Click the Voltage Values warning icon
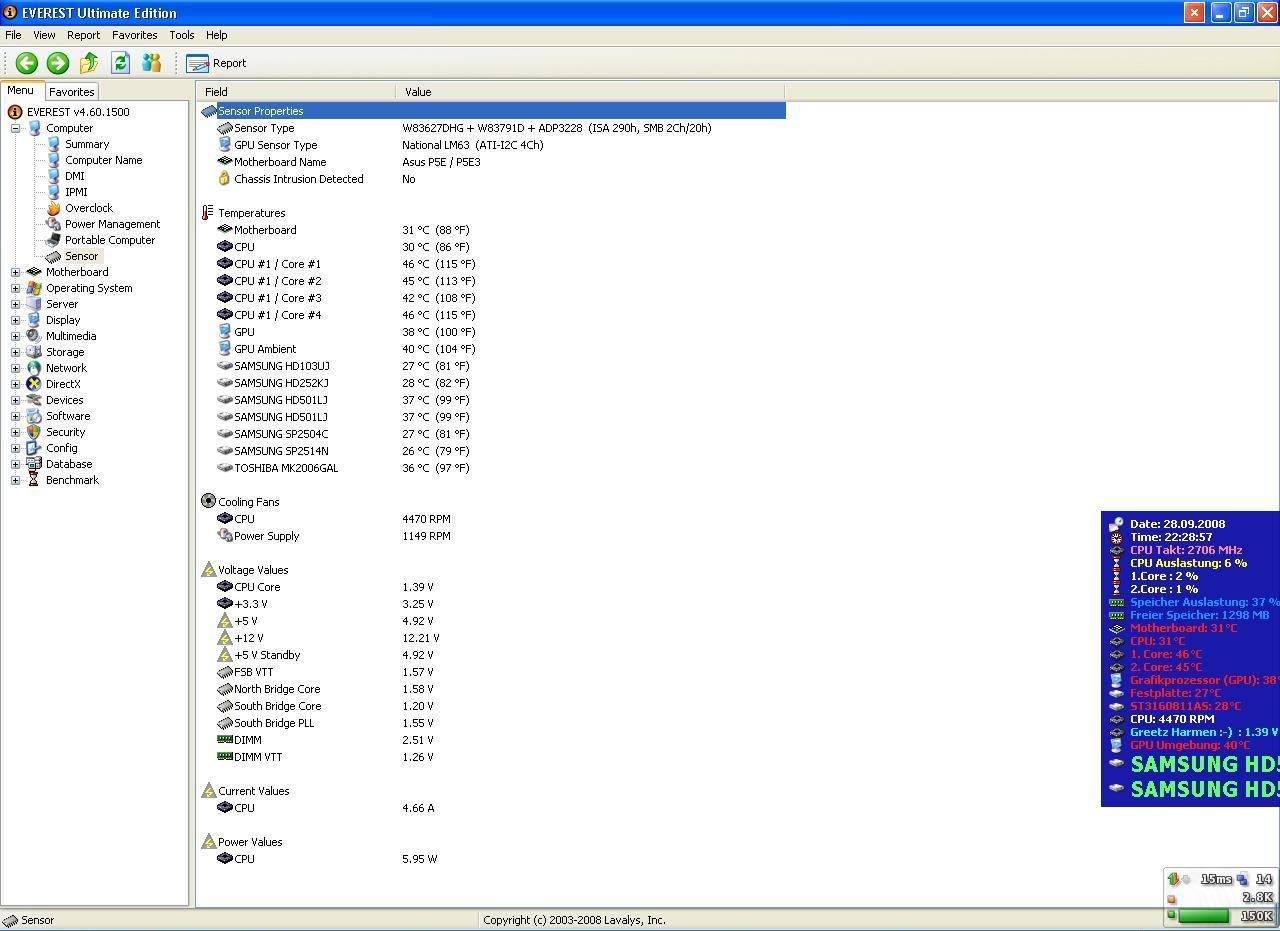Screen dimensions: 1280x931 tap(208, 570)
